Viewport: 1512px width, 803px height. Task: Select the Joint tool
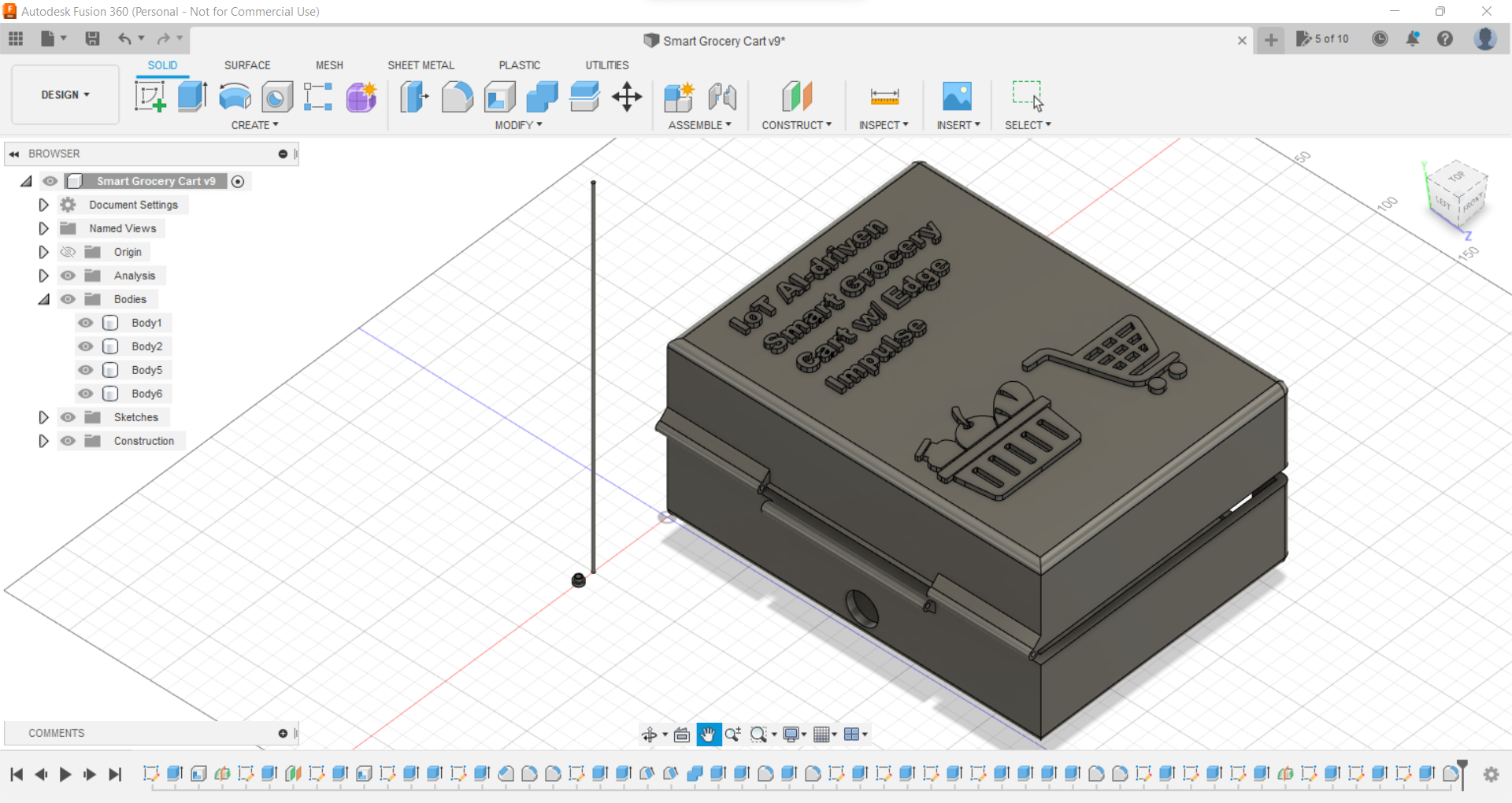coord(722,97)
